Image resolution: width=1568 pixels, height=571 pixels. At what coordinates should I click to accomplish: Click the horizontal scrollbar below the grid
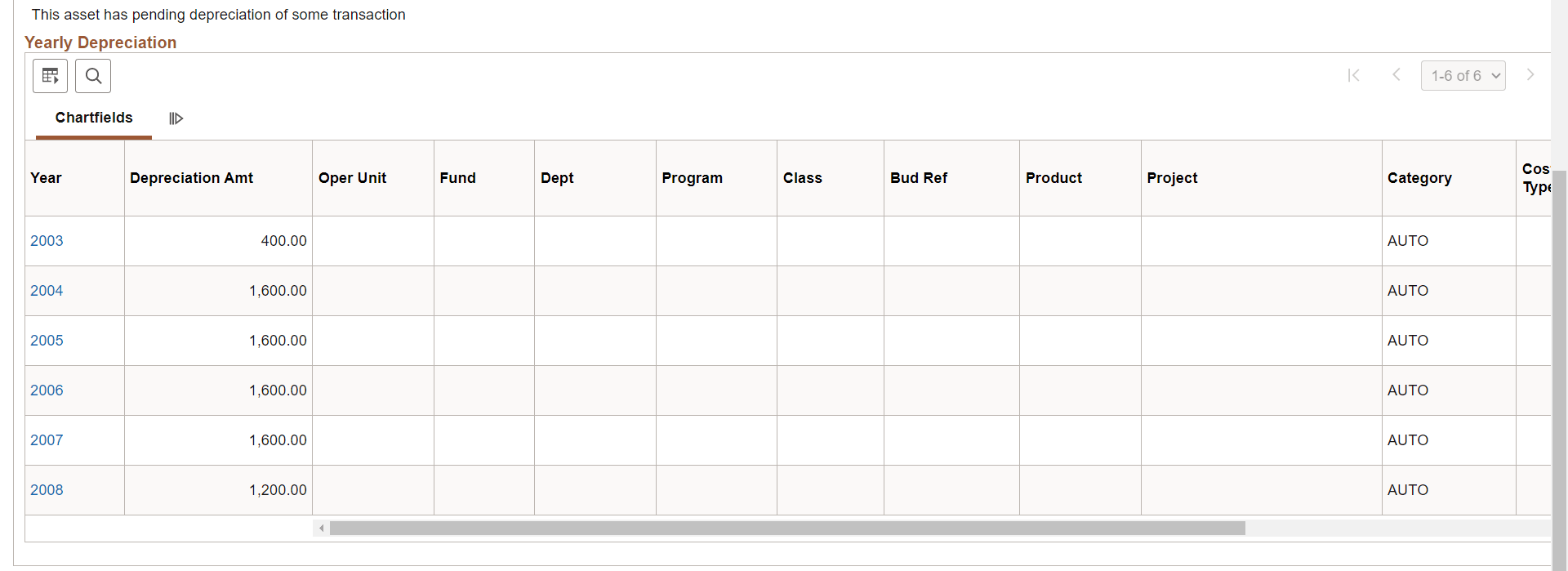point(784,528)
